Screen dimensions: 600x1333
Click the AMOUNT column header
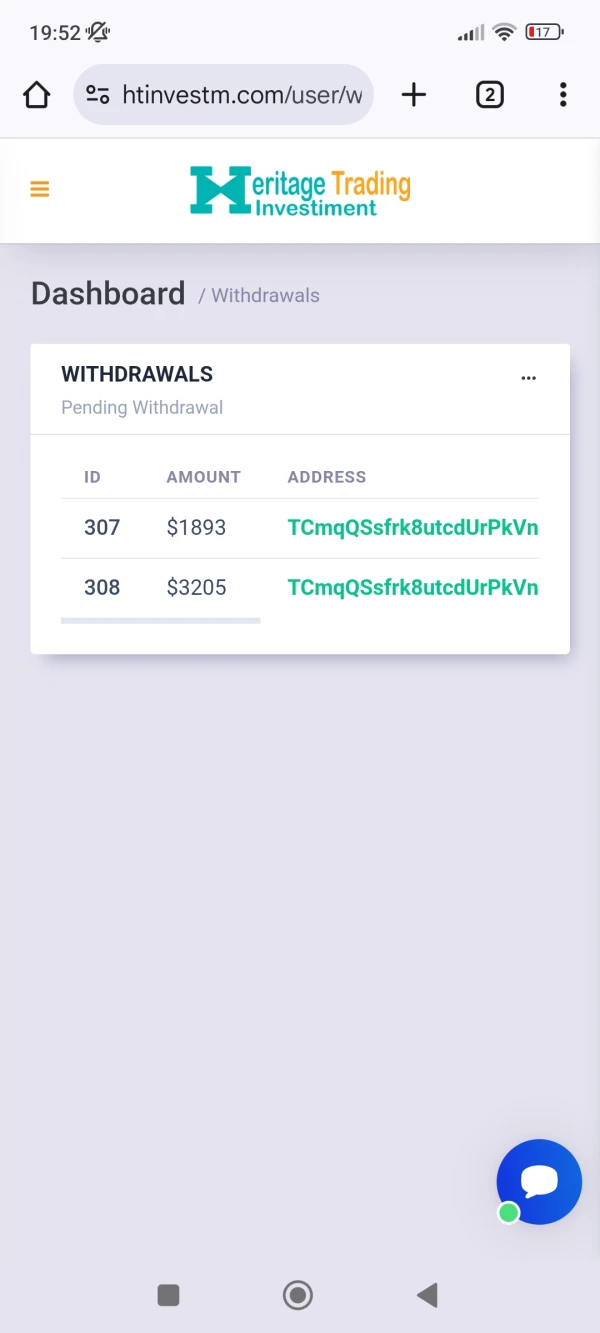coord(203,477)
